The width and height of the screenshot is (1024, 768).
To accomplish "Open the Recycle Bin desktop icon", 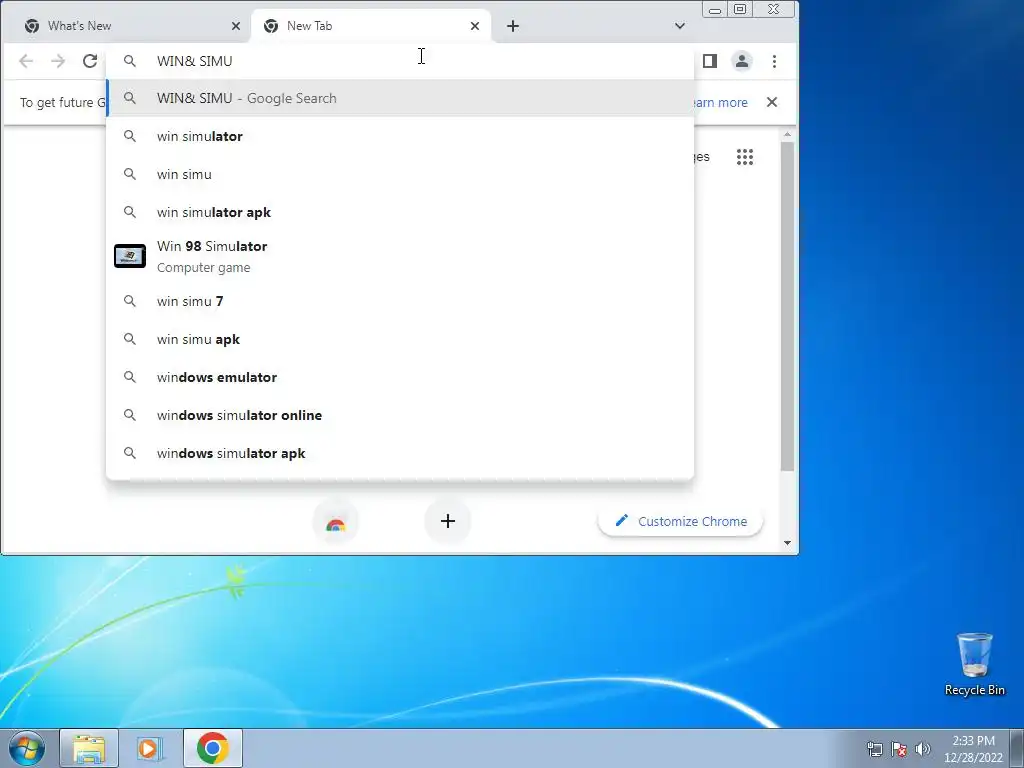I will tap(974, 664).
